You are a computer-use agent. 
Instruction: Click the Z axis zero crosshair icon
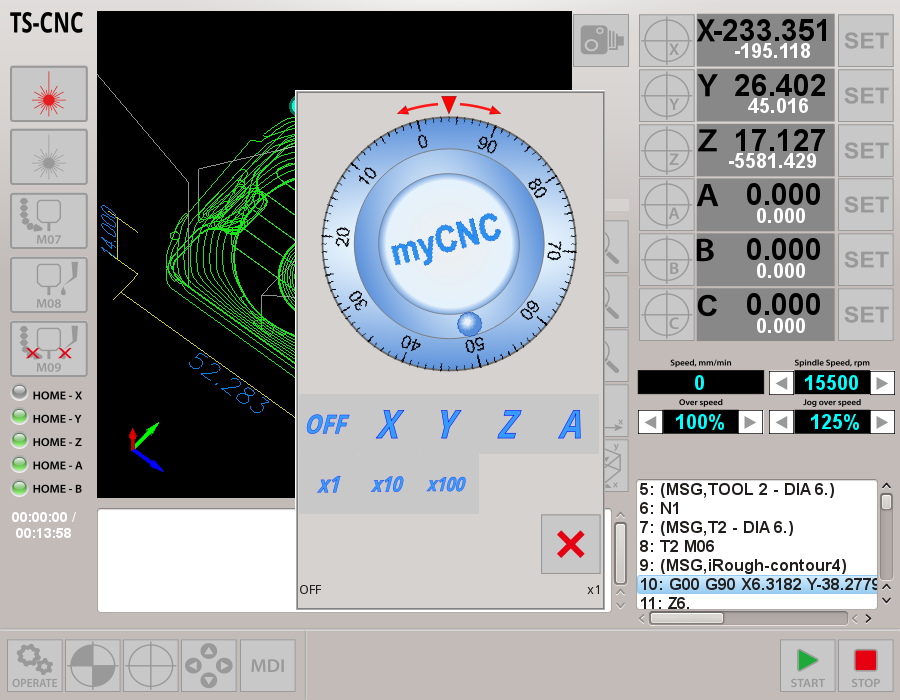point(666,150)
